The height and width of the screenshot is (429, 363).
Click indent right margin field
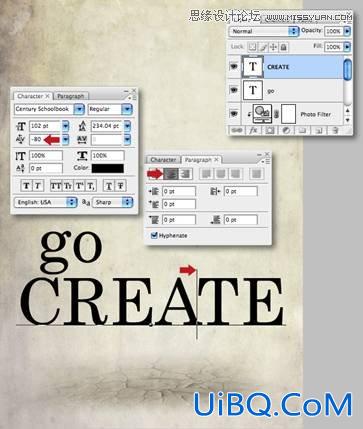(241, 191)
